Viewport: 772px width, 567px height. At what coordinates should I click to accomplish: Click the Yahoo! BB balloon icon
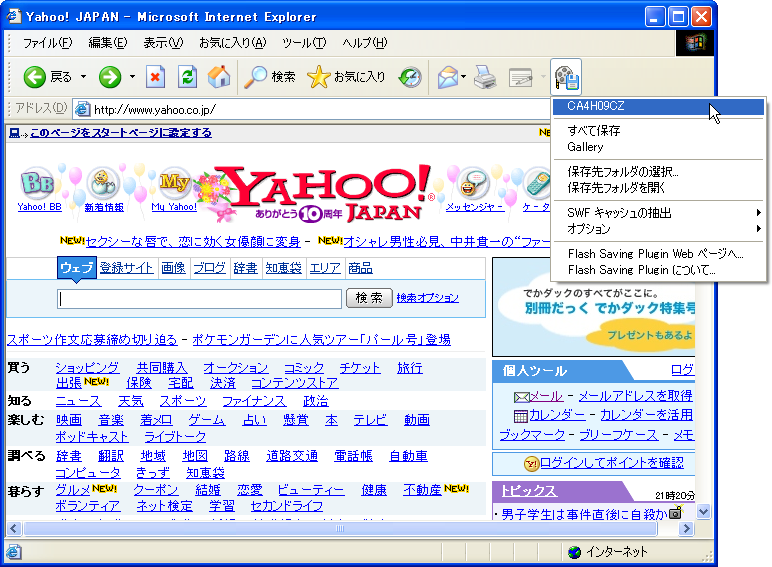(x=38, y=183)
